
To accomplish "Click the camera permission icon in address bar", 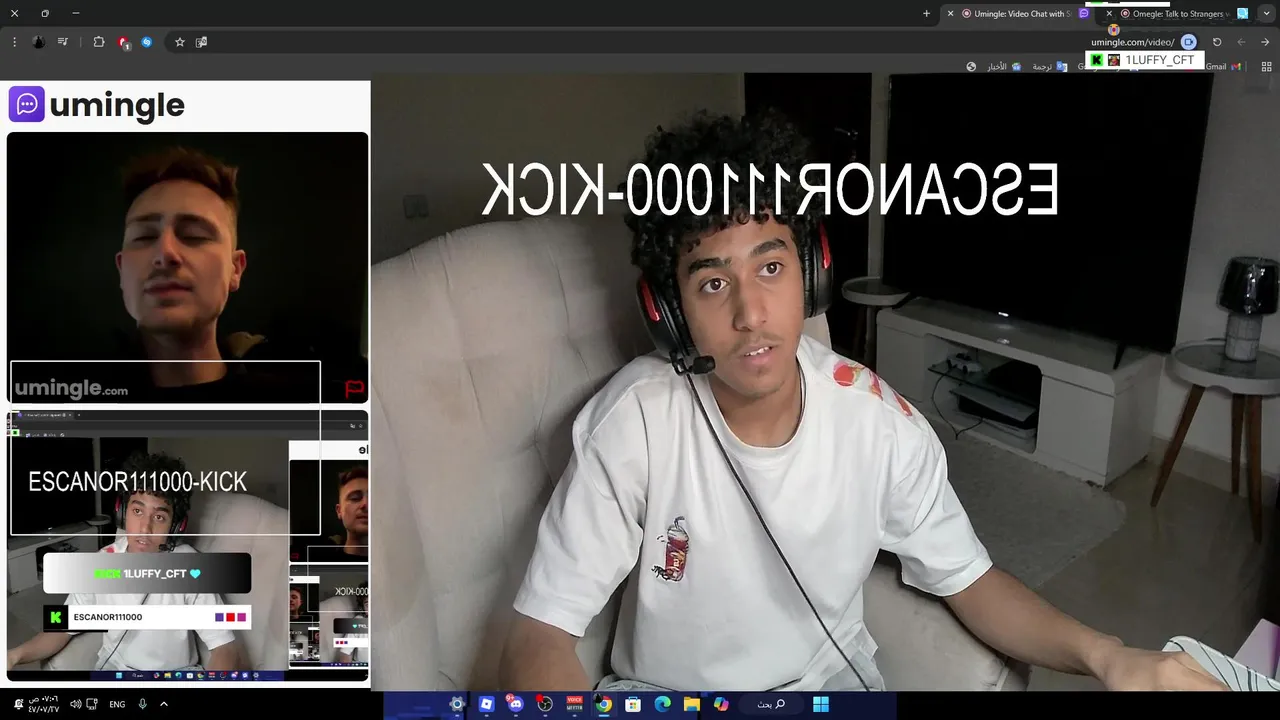I will click(x=1188, y=42).
